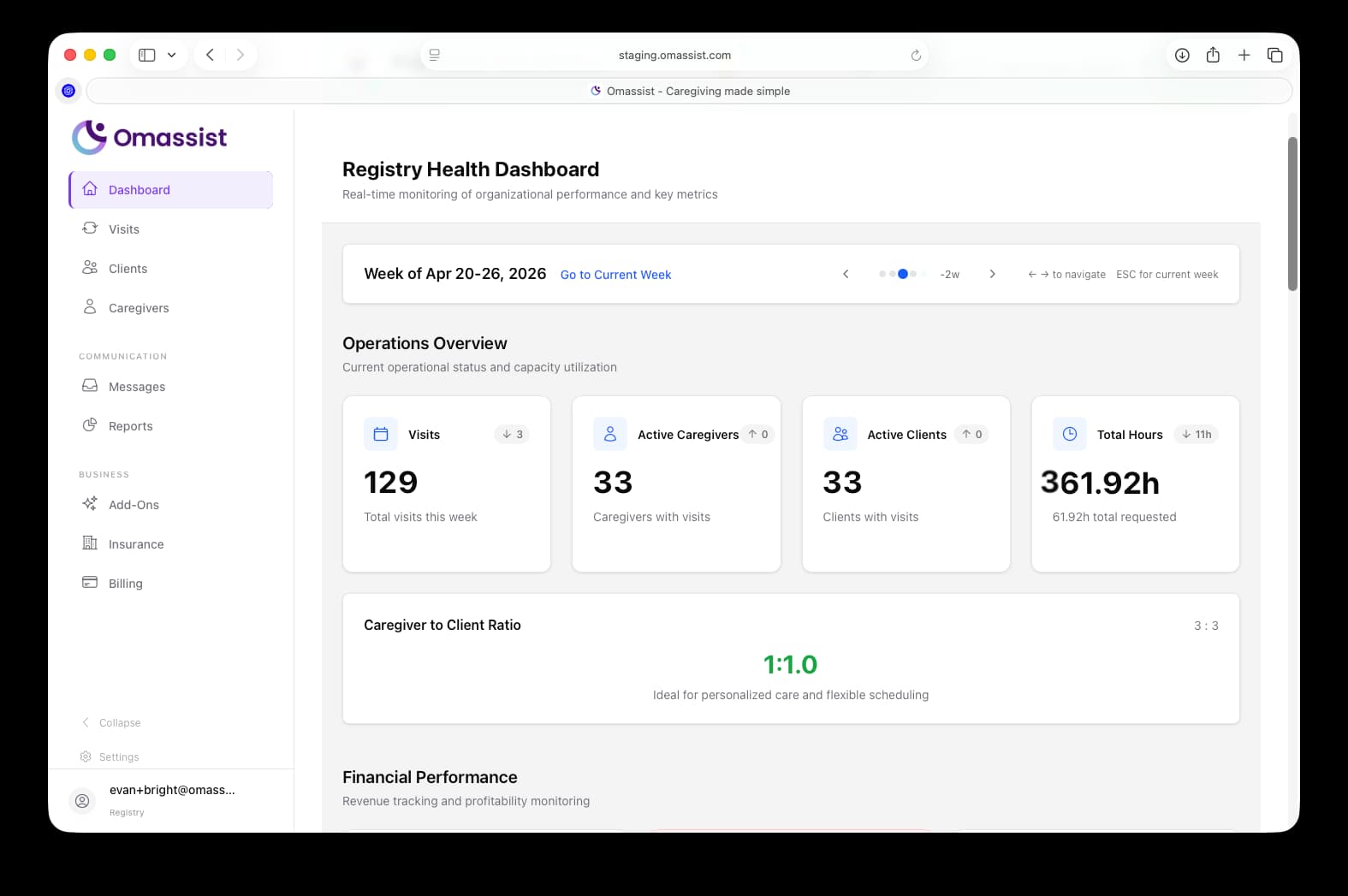The height and width of the screenshot is (896, 1348).
Task: Click the Active Caregivers up 0 trend badge
Action: click(x=758, y=434)
